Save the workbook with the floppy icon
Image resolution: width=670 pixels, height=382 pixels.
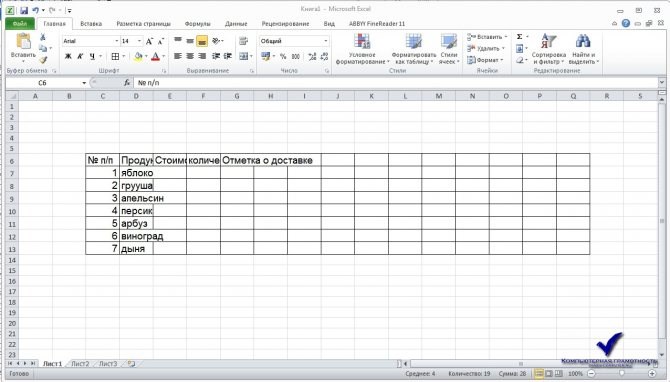[x=24, y=10]
